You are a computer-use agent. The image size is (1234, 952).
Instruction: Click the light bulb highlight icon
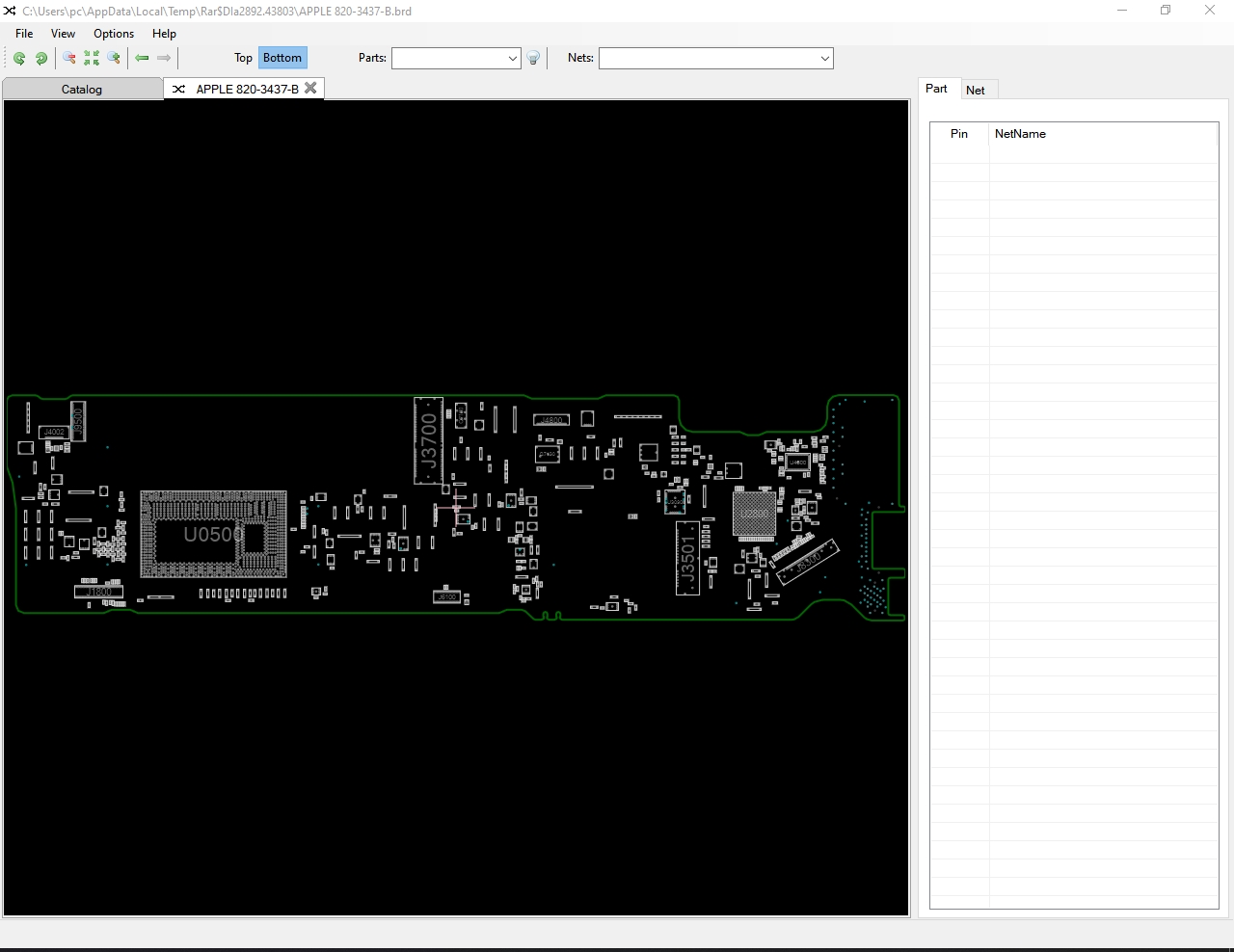533,59
